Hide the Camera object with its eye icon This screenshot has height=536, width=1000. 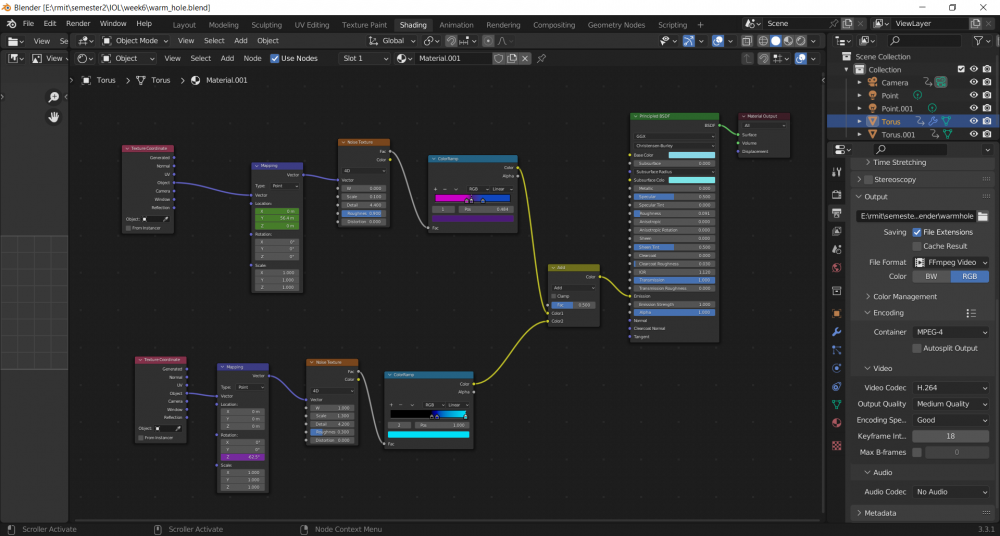coord(974,82)
